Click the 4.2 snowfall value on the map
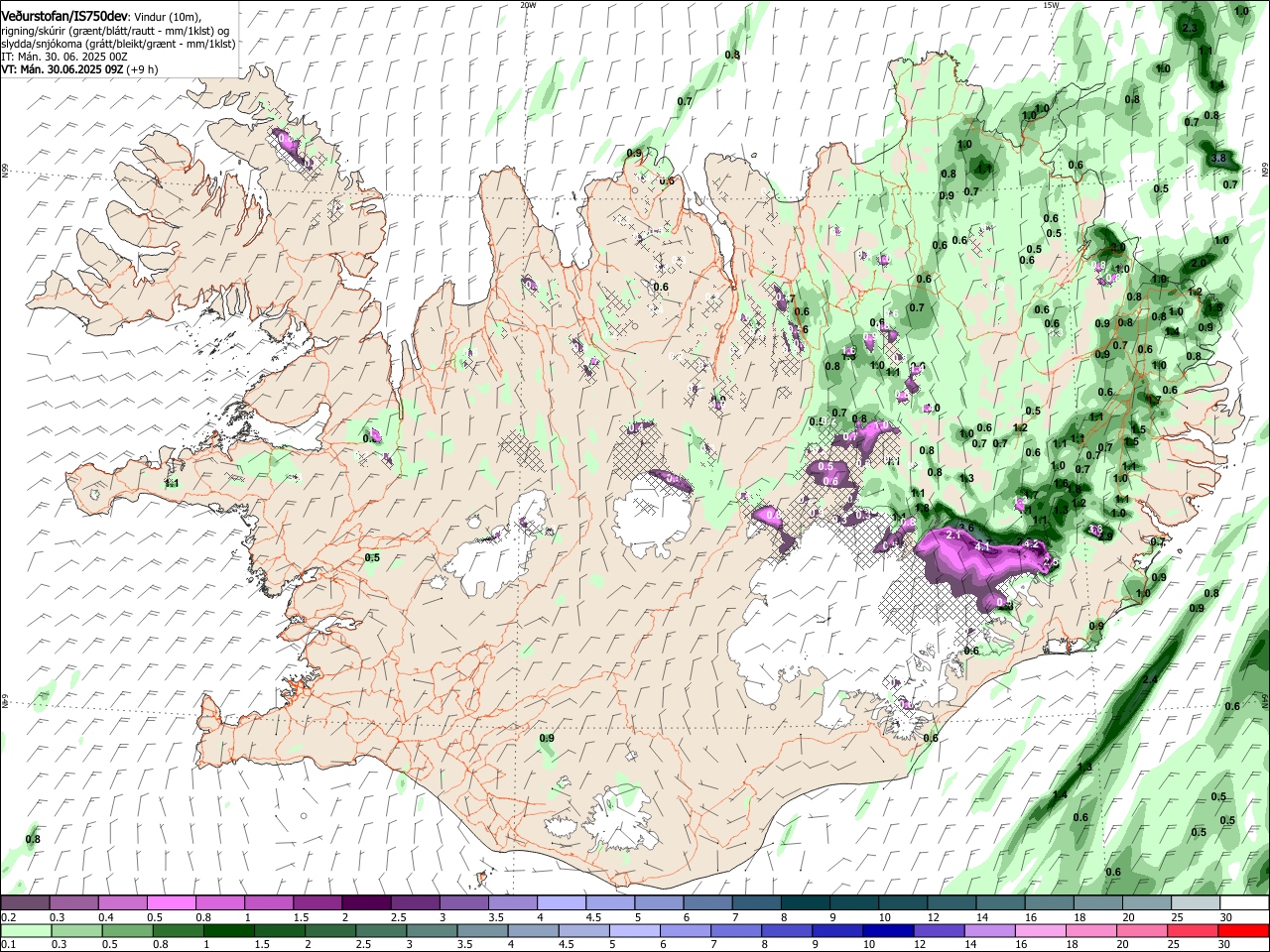1270x952 pixels. [1030, 543]
